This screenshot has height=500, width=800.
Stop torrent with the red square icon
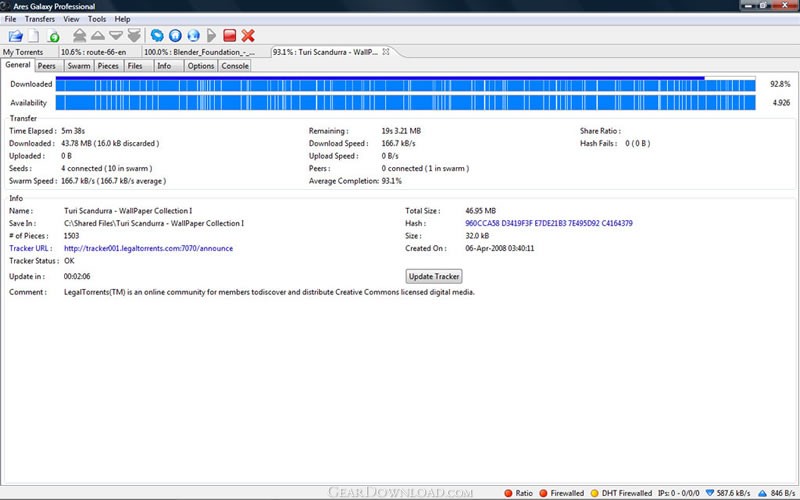coord(230,36)
